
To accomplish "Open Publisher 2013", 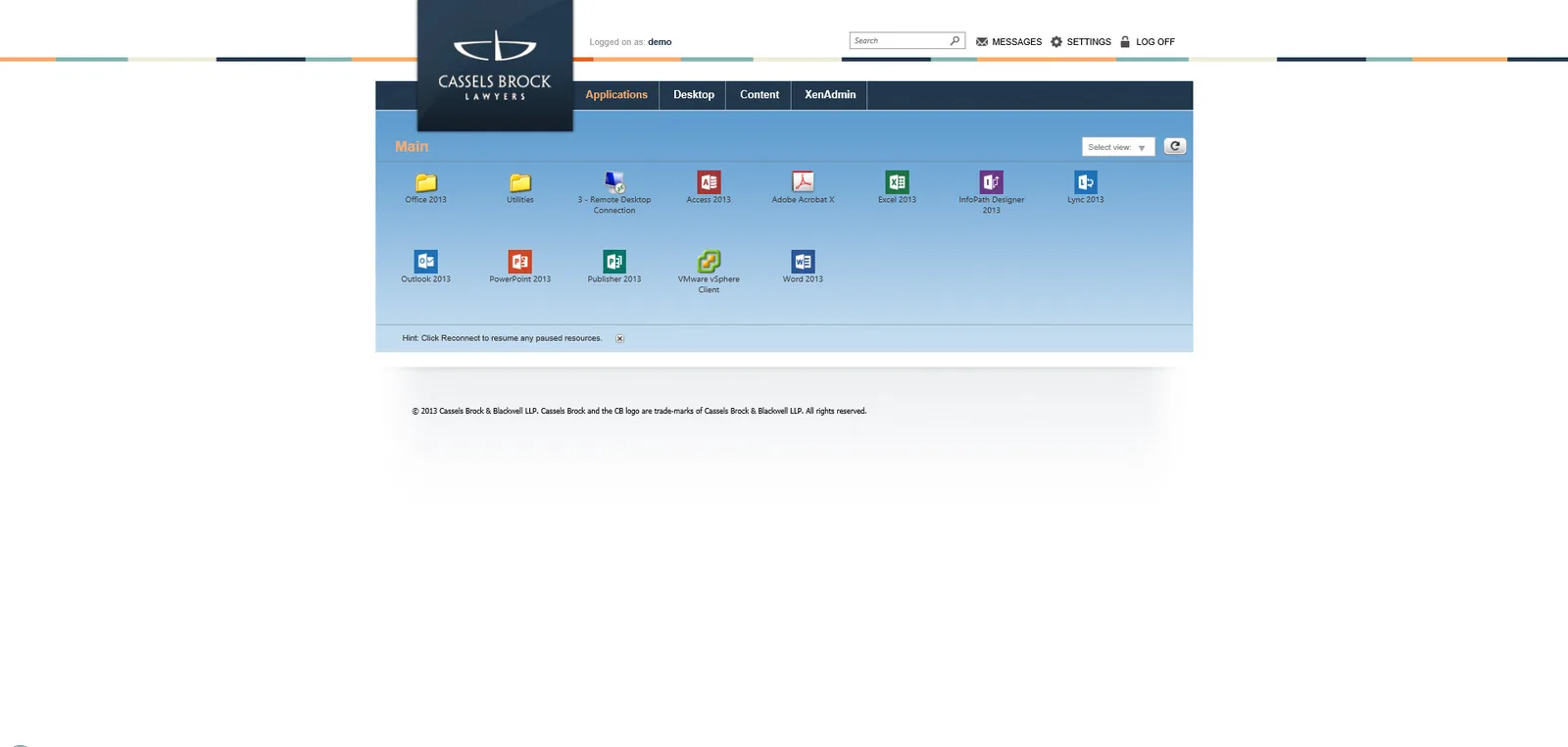I will 614,262.
